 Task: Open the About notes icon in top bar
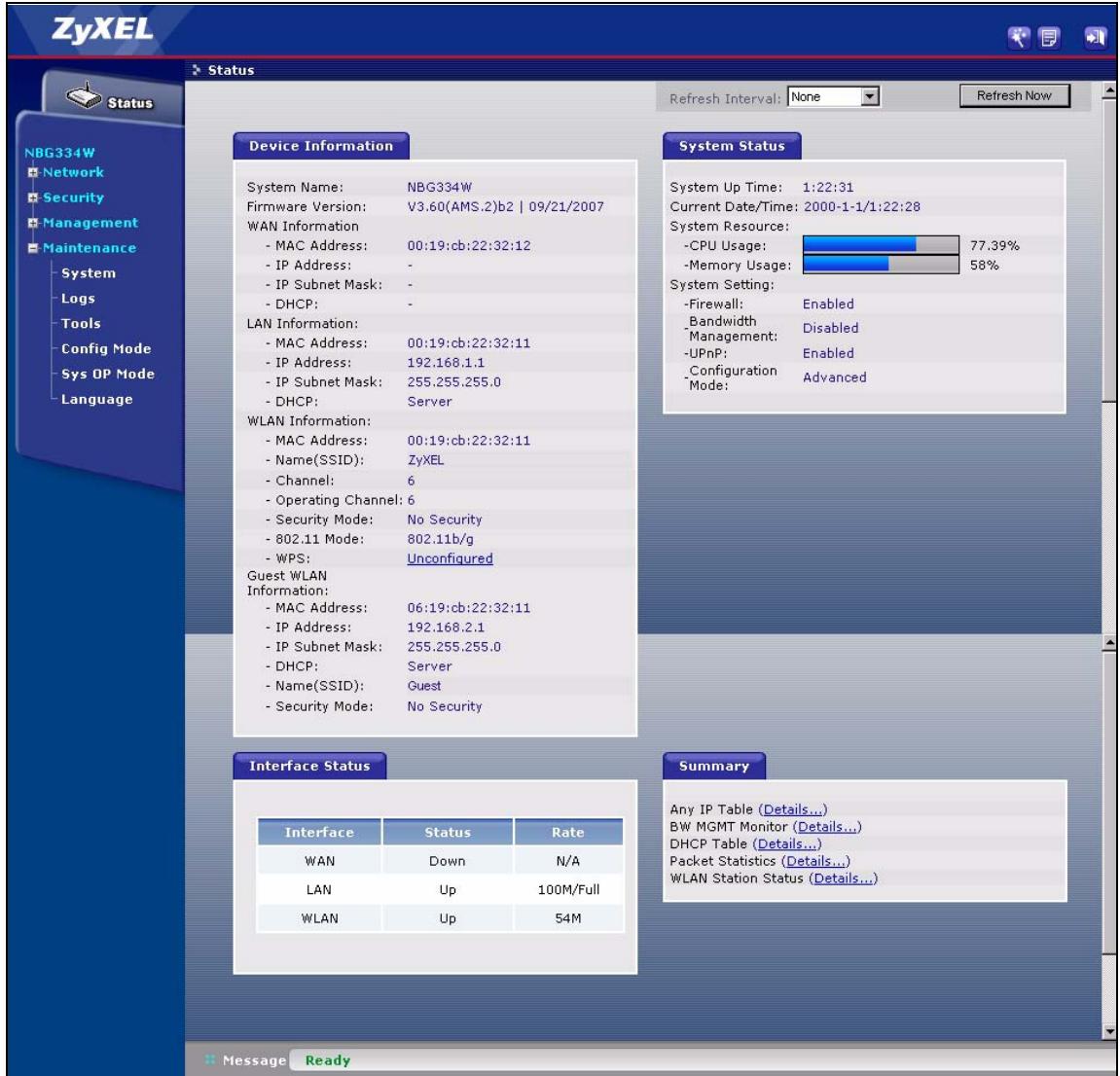pos(1049,37)
